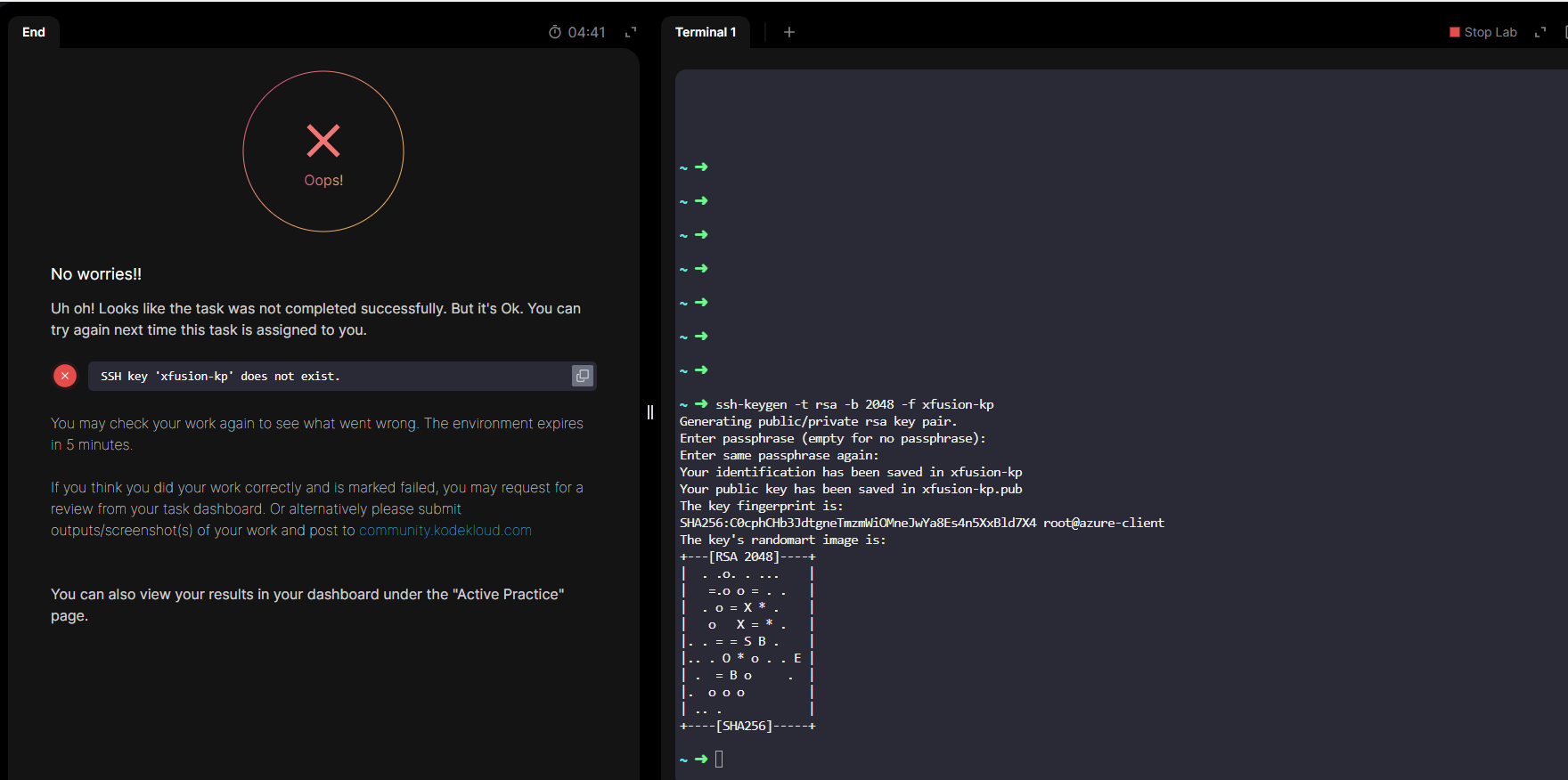Switch to the Terminal 1 tab
This screenshot has width=1568, height=780.
(x=705, y=32)
